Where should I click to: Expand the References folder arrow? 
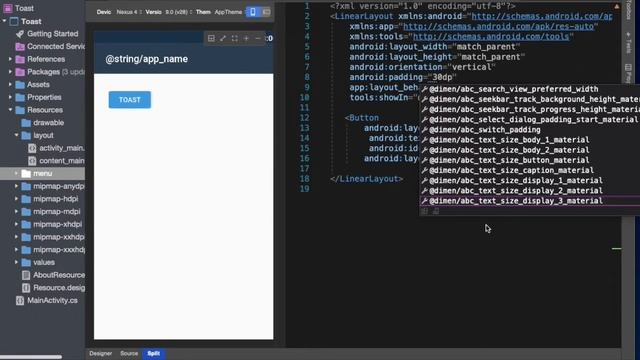10,59
